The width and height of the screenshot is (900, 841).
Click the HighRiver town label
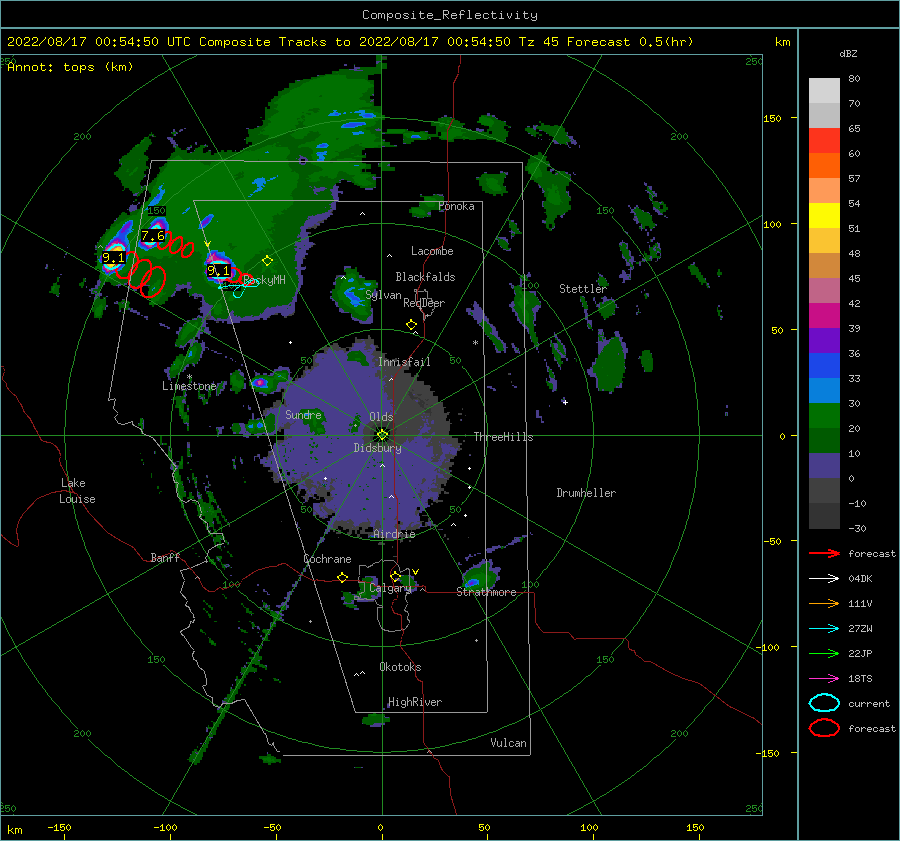point(415,702)
